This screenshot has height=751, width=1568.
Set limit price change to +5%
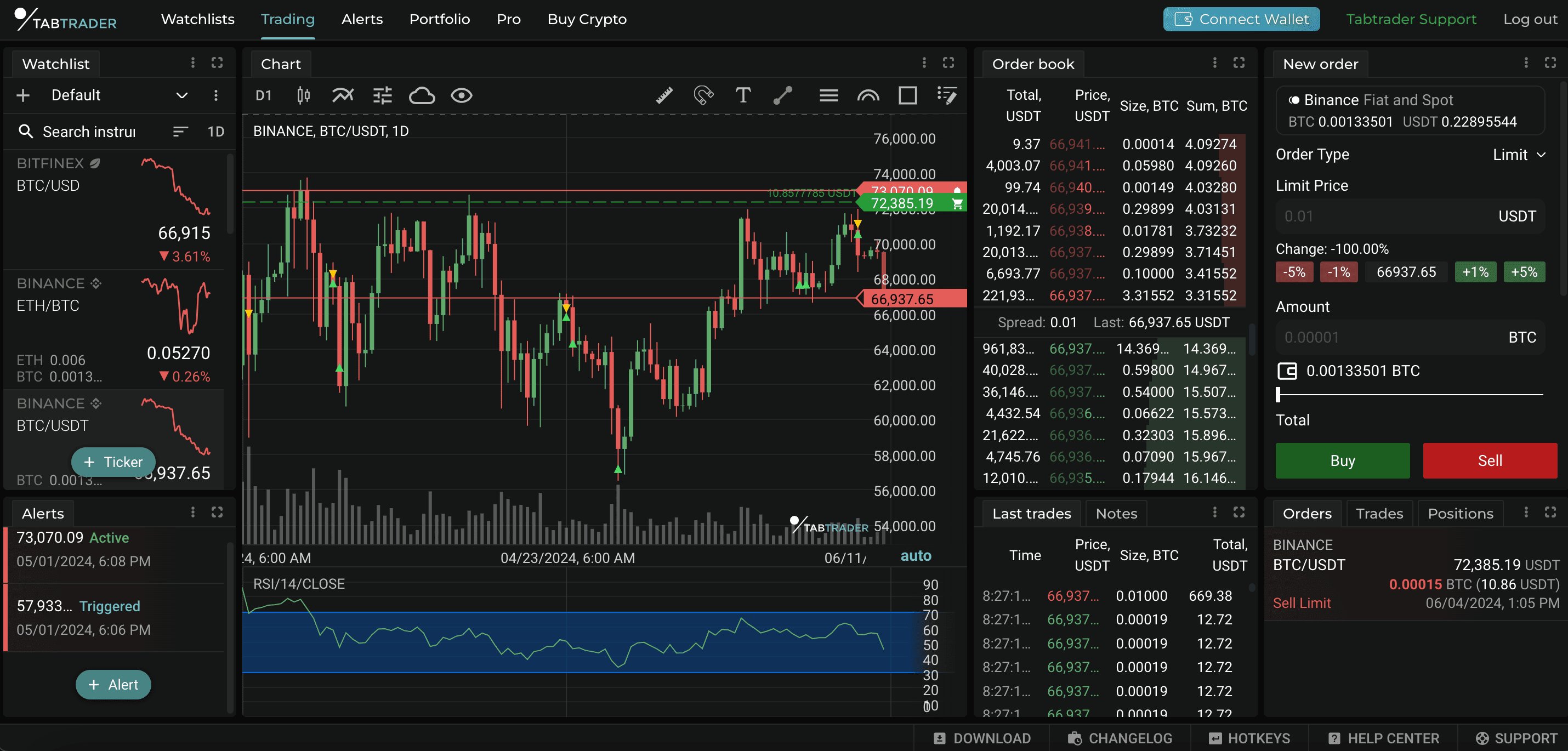[x=1524, y=272]
